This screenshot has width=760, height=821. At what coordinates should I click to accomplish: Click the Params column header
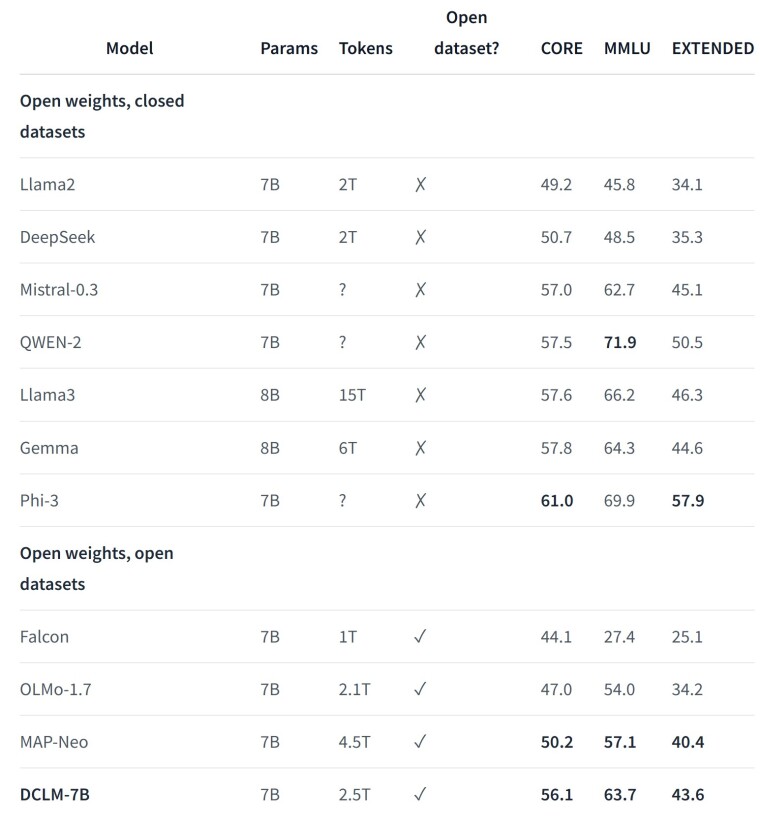289,48
